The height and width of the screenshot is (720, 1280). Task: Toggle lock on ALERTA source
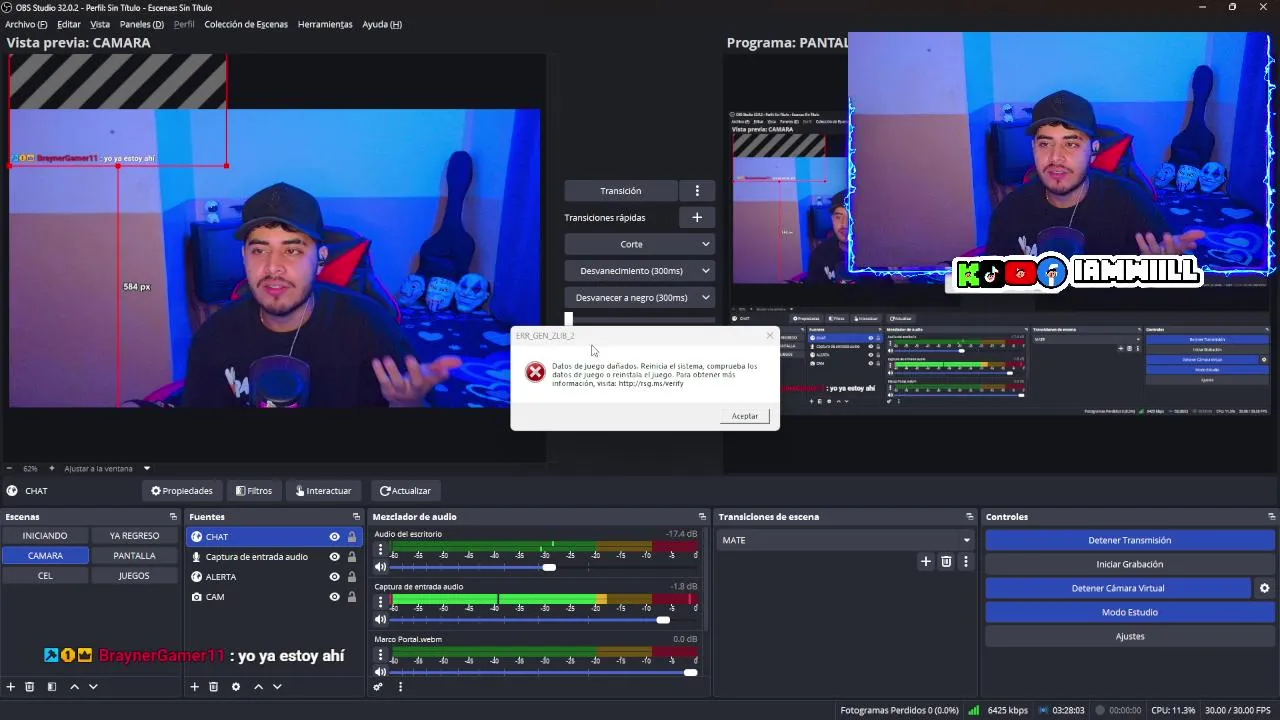(351, 577)
